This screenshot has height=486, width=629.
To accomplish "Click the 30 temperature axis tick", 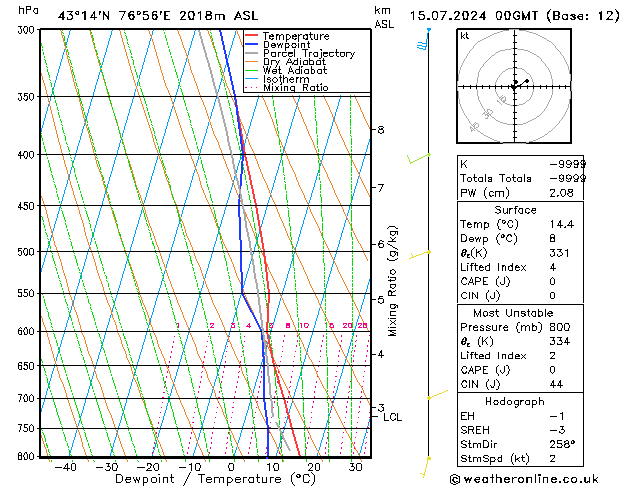I will click(355, 467).
